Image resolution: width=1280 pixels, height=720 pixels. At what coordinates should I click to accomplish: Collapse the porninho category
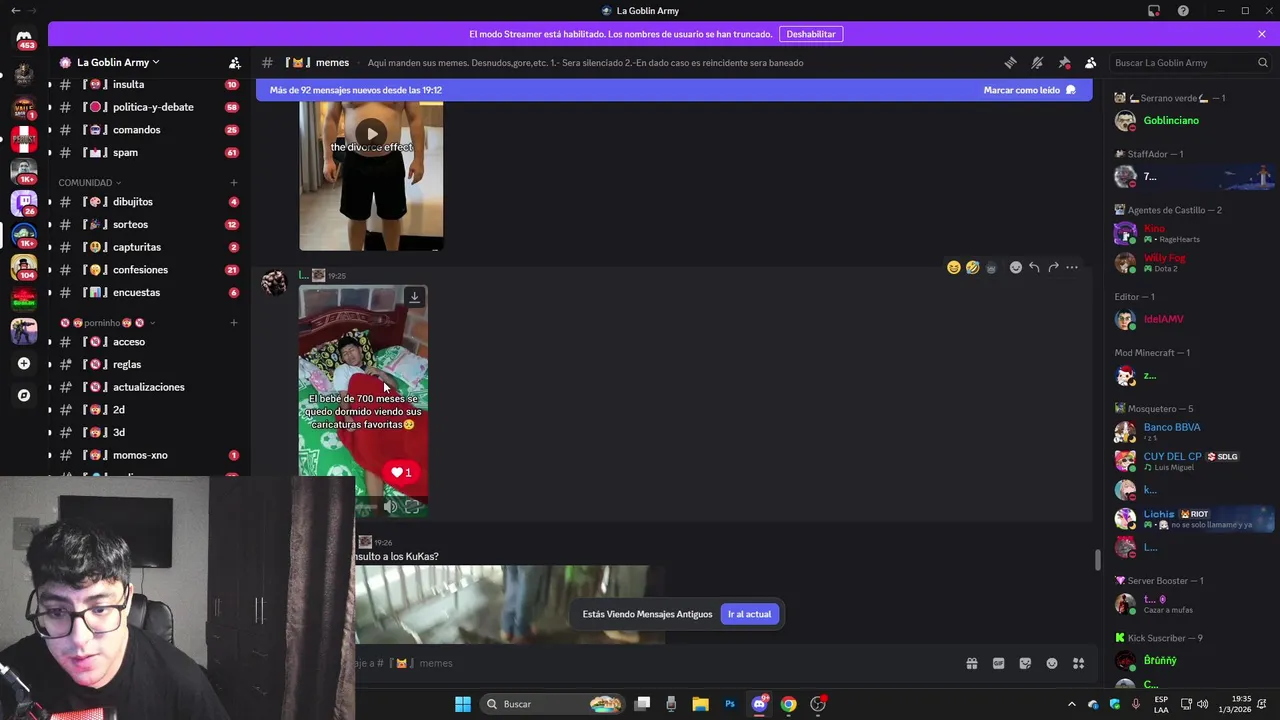click(108, 323)
